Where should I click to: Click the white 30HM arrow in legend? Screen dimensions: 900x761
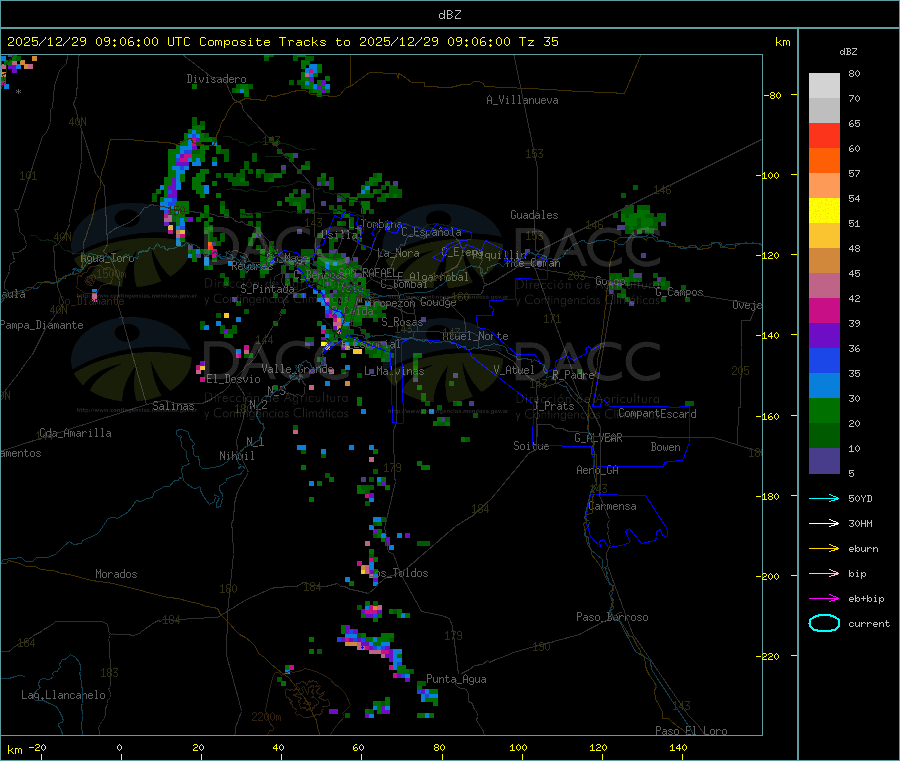pyautogui.click(x=824, y=523)
